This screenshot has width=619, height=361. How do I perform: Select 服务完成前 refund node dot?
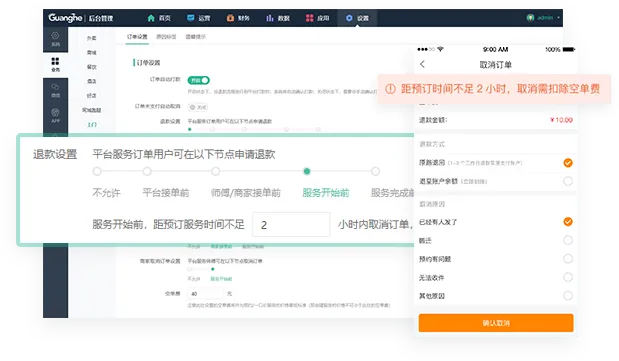tap(375, 171)
